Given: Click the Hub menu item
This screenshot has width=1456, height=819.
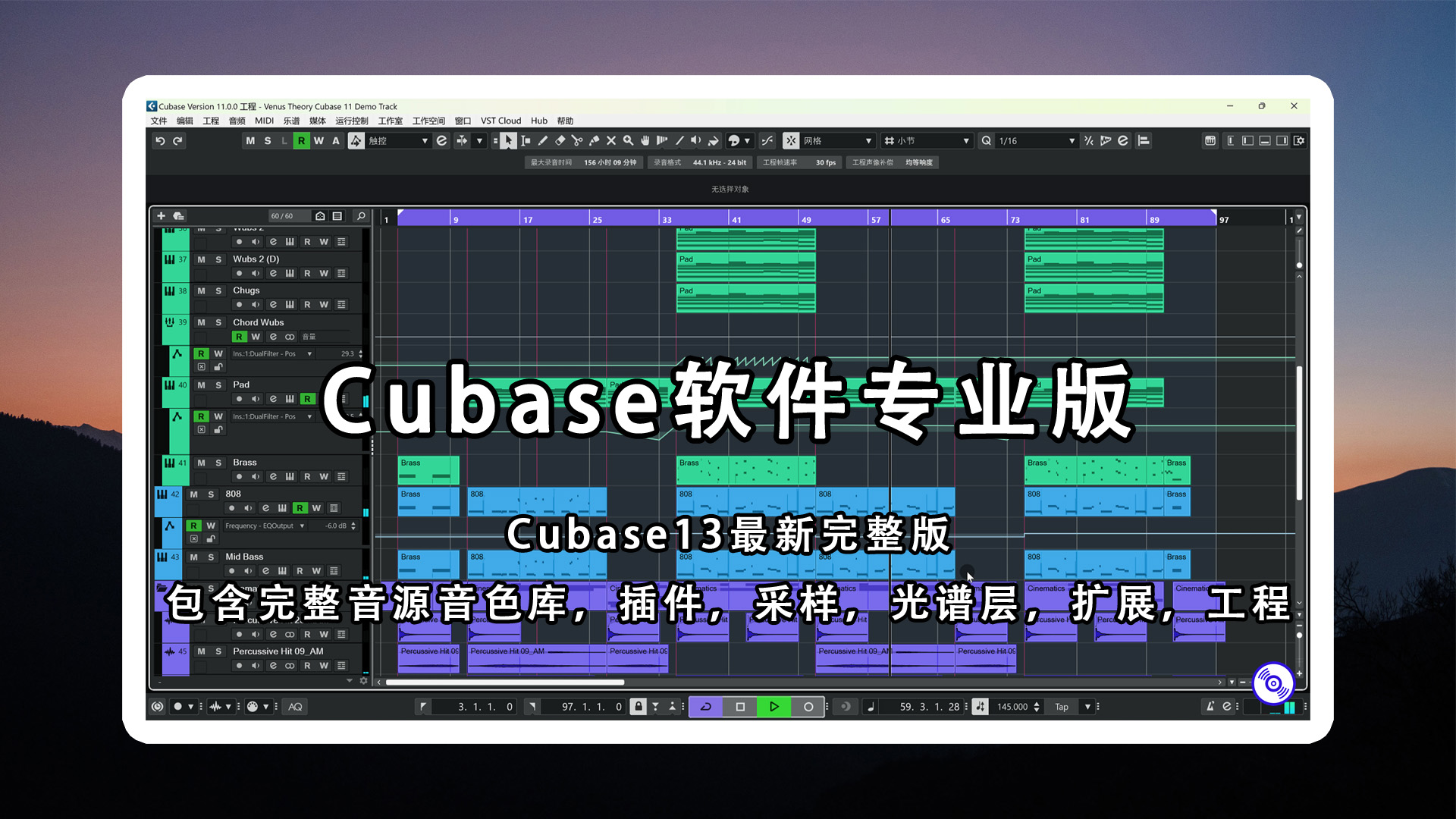Looking at the screenshot, I should tap(539, 121).
